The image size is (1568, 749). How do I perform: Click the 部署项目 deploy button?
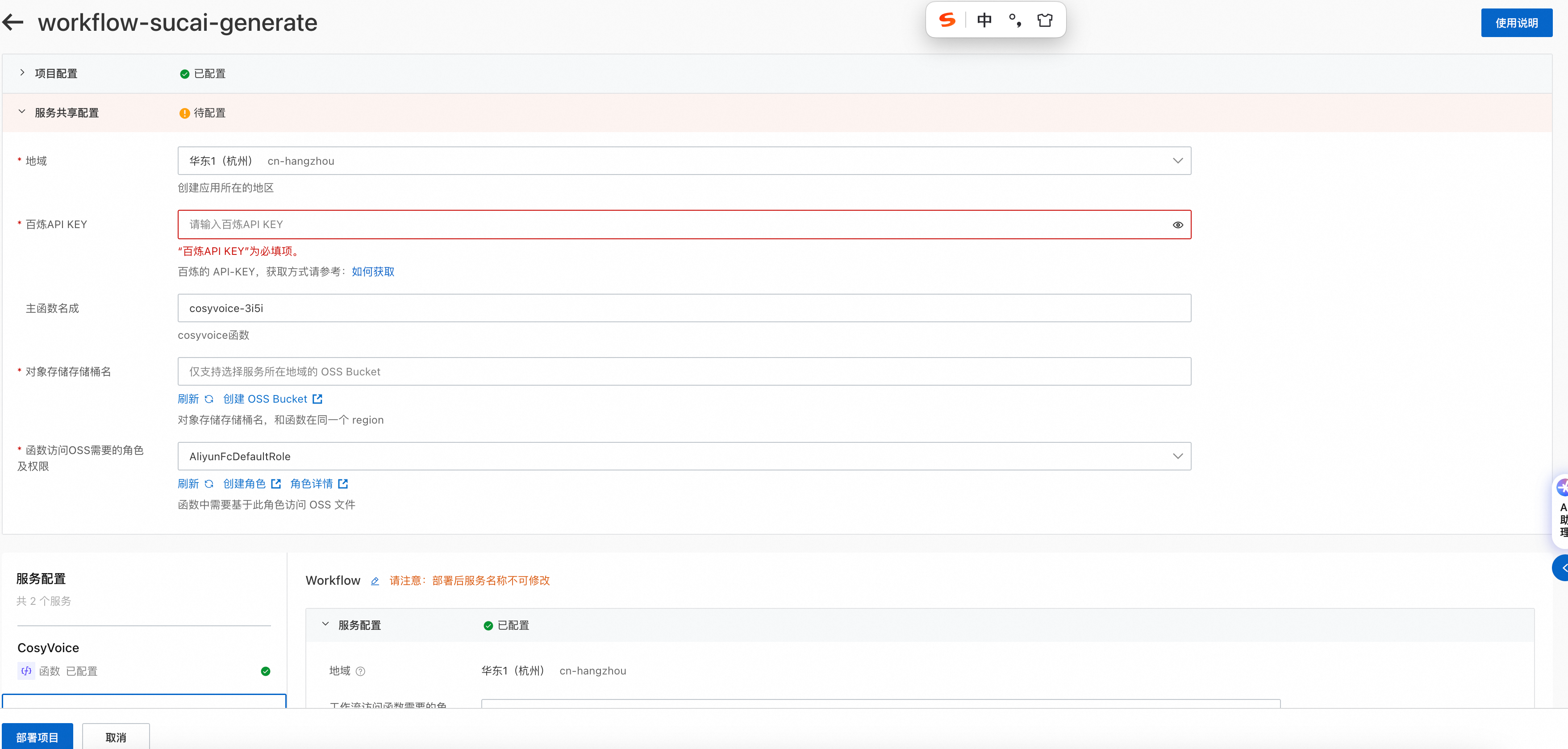point(37,737)
